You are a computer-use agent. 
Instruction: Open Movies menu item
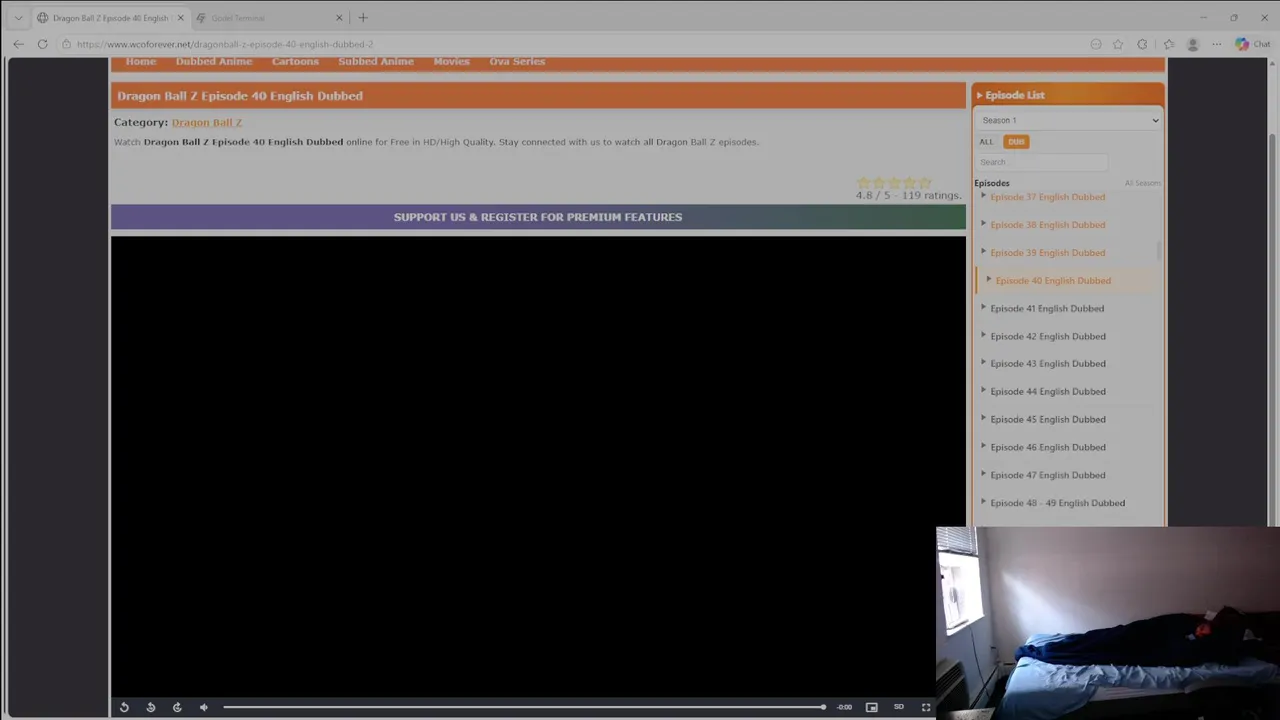click(451, 62)
